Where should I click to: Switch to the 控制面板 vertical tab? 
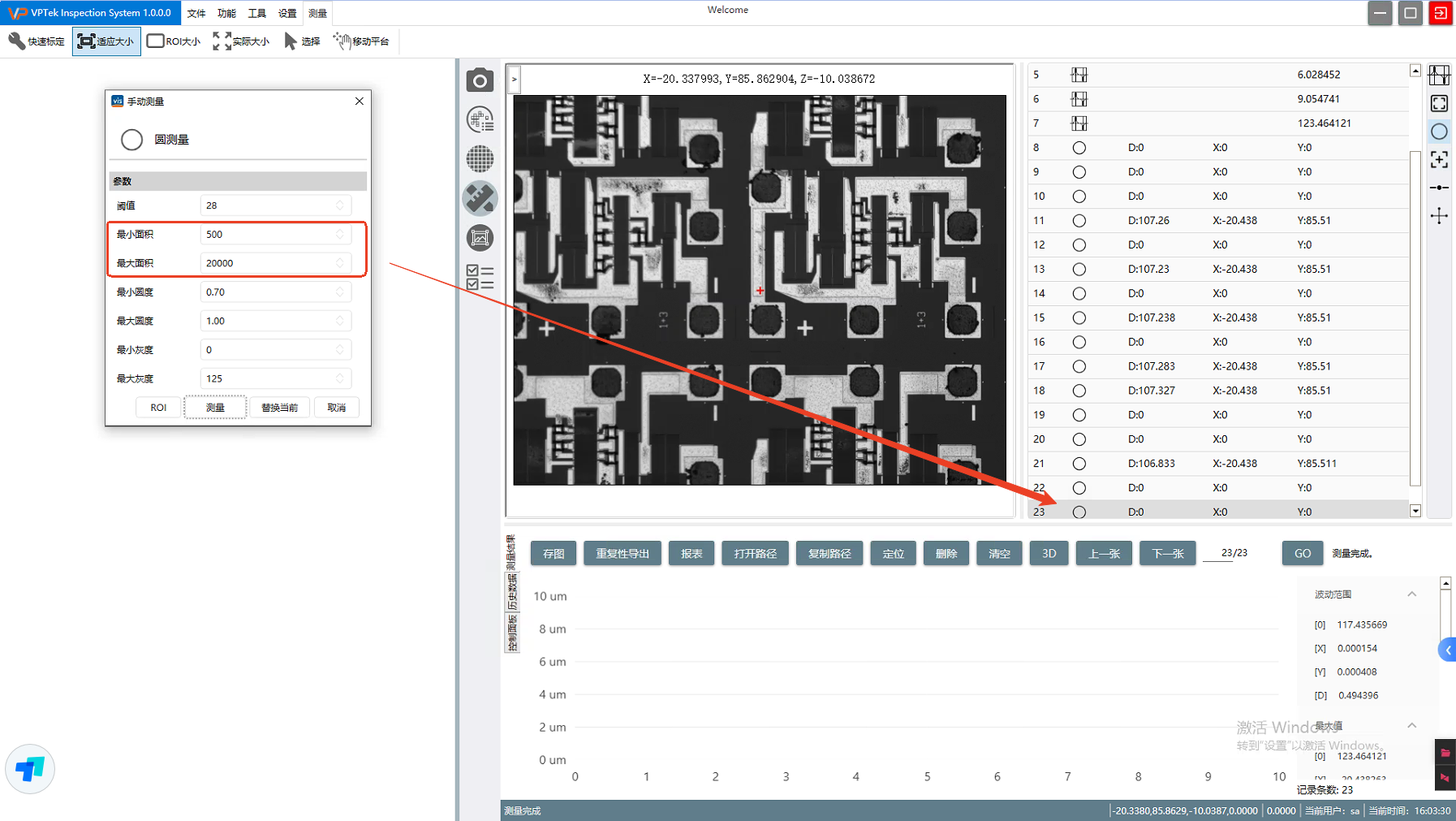click(511, 633)
